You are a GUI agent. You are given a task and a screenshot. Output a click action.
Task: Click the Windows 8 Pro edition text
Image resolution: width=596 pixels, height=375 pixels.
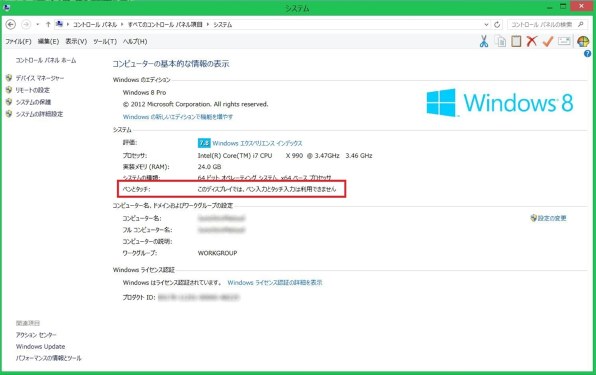(x=144, y=92)
